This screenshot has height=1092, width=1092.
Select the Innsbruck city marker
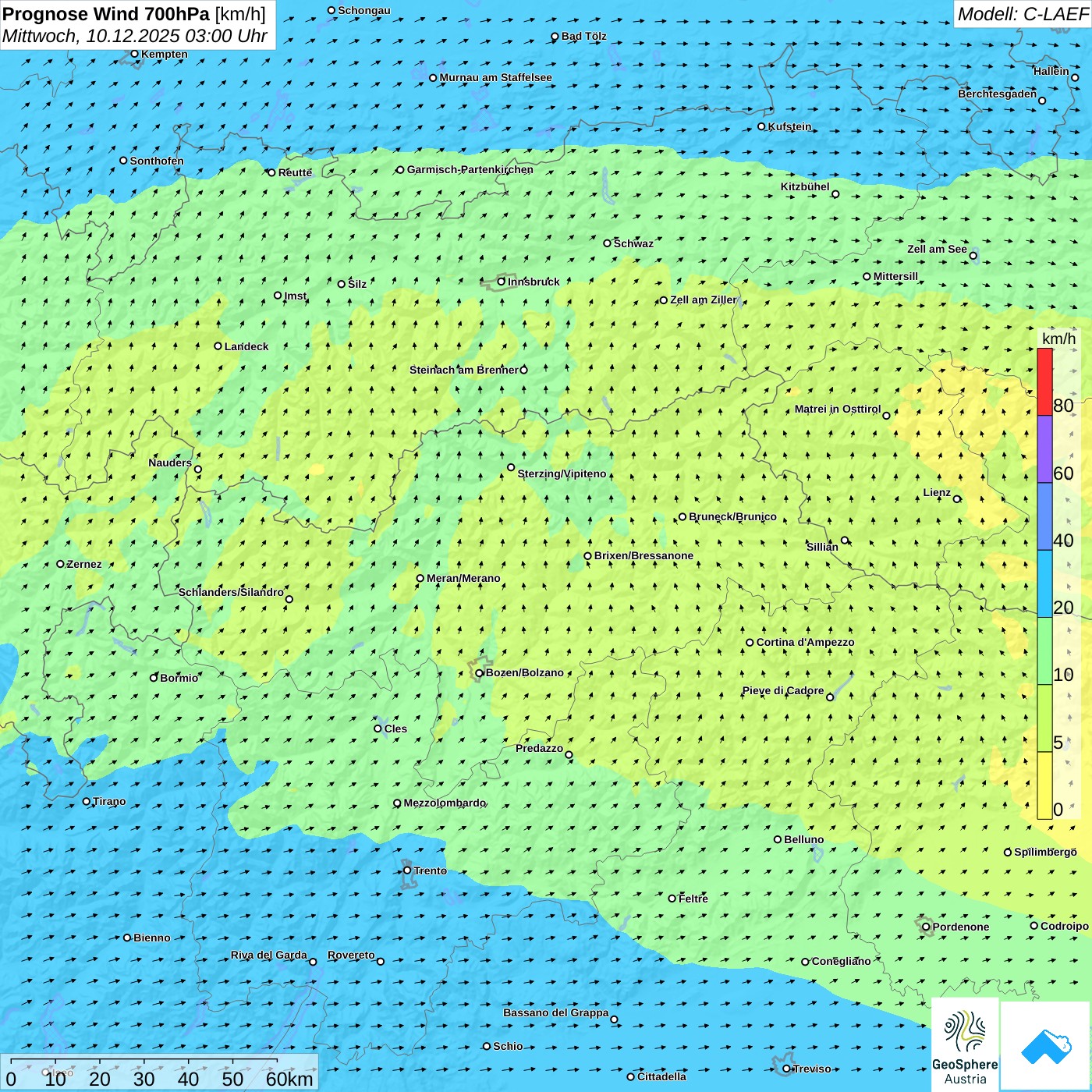(502, 282)
